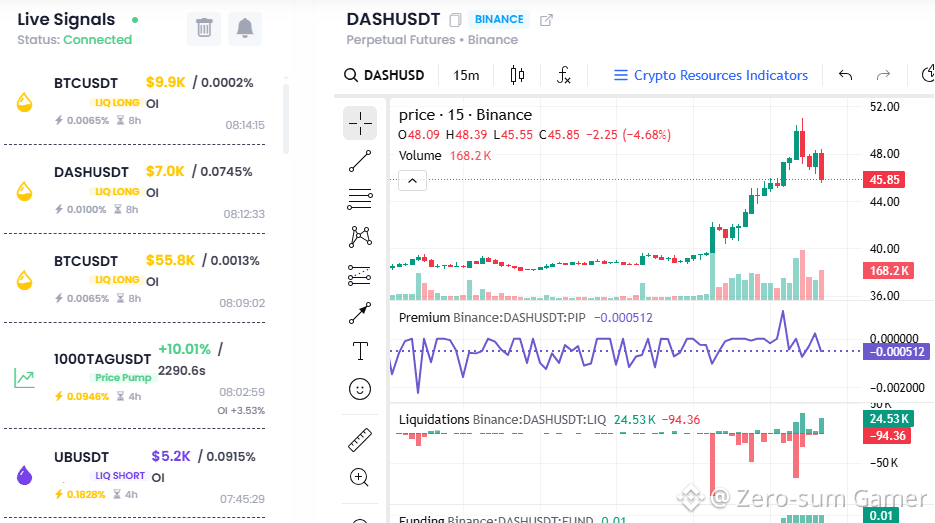Open the emoji icons tool
The width and height of the screenshot is (935, 523).
[x=360, y=389]
